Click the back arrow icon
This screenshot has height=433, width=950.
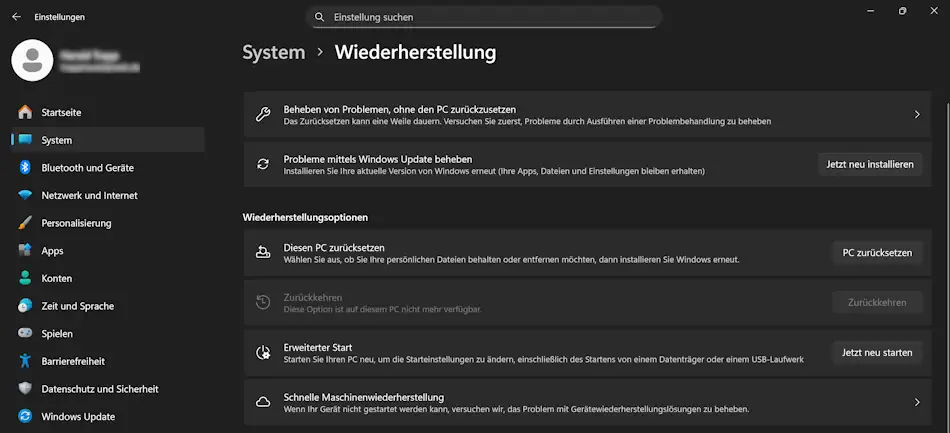(x=16, y=17)
